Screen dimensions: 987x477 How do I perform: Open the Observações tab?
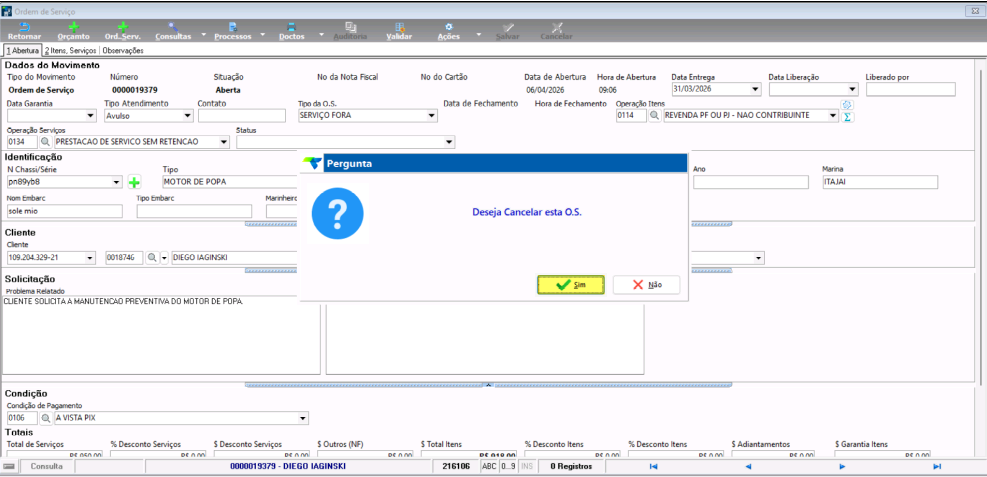pyautogui.click(x=123, y=50)
